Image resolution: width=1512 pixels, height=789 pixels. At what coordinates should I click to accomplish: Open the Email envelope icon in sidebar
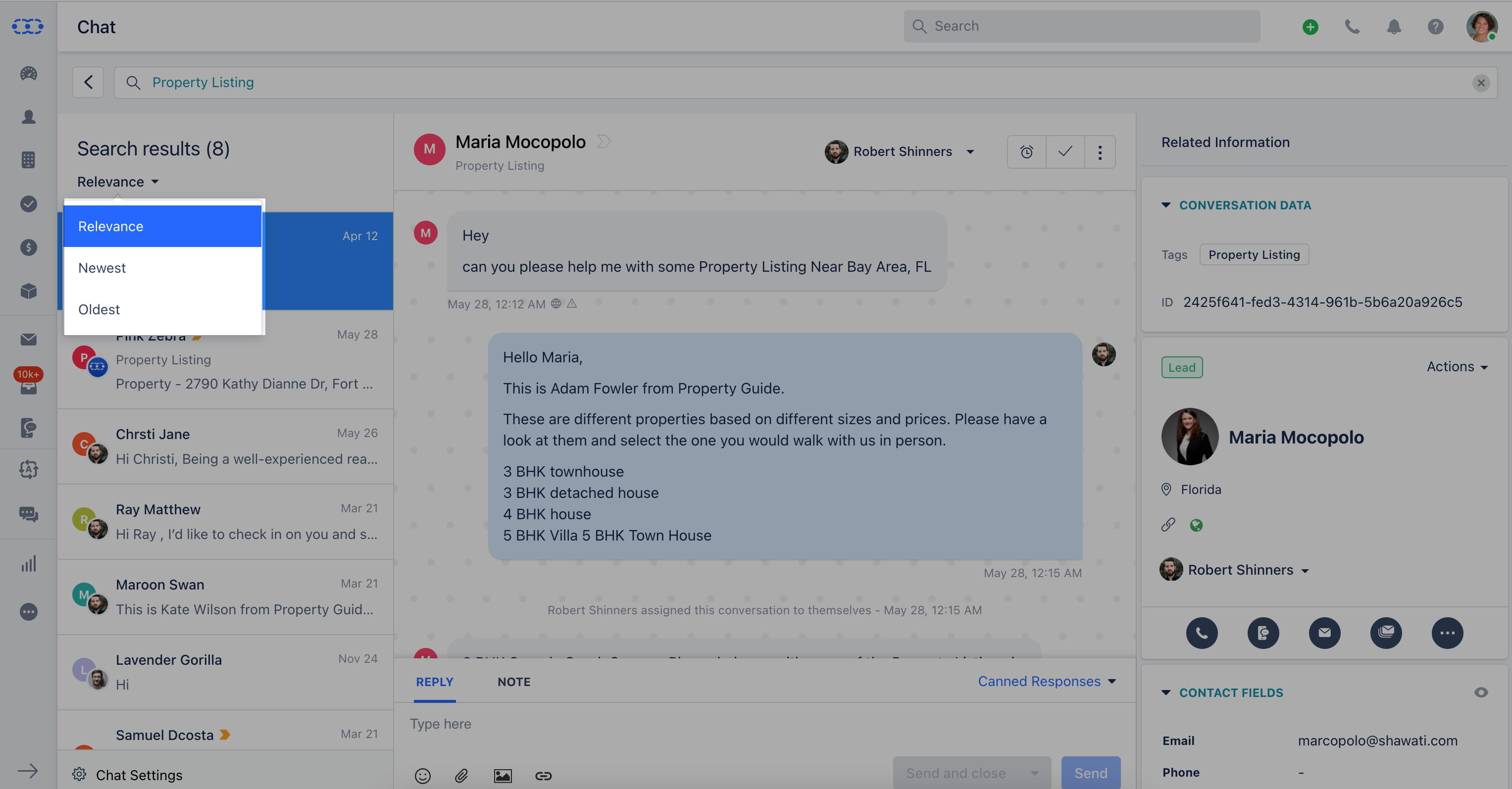(28, 339)
